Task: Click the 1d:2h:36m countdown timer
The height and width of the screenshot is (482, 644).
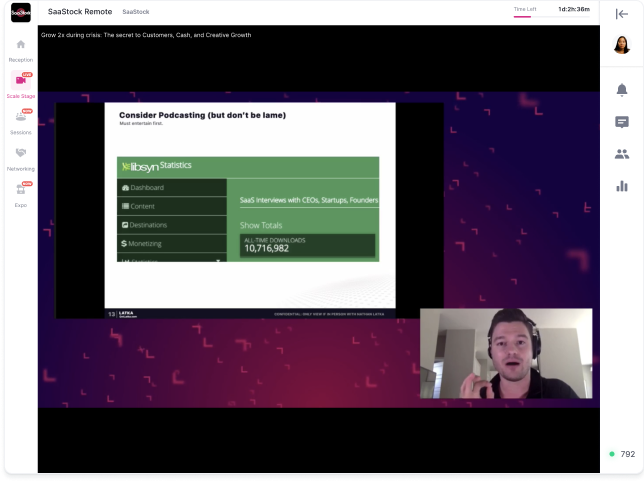Action: pyautogui.click(x=573, y=9)
